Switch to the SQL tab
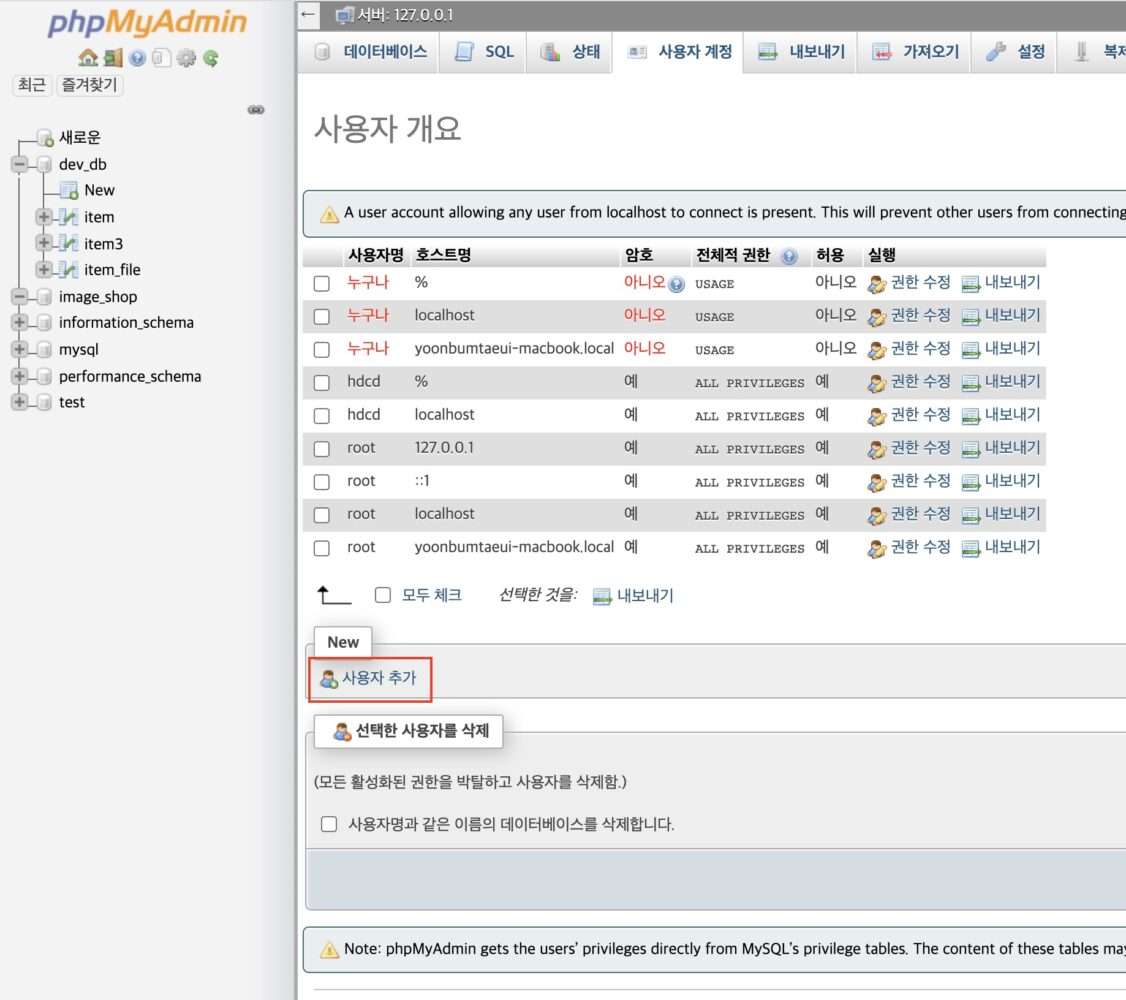This screenshot has height=1000, width=1126. pos(484,52)
